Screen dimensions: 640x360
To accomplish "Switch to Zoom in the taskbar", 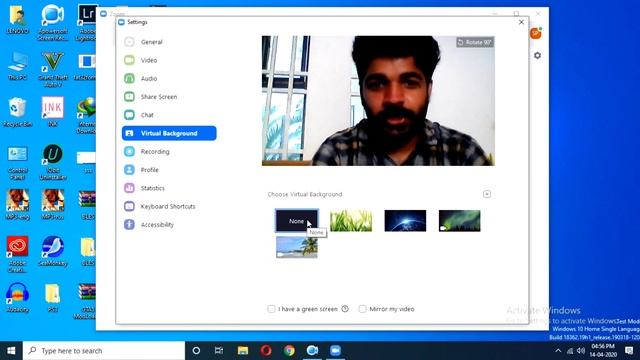I will coord(336,351).
